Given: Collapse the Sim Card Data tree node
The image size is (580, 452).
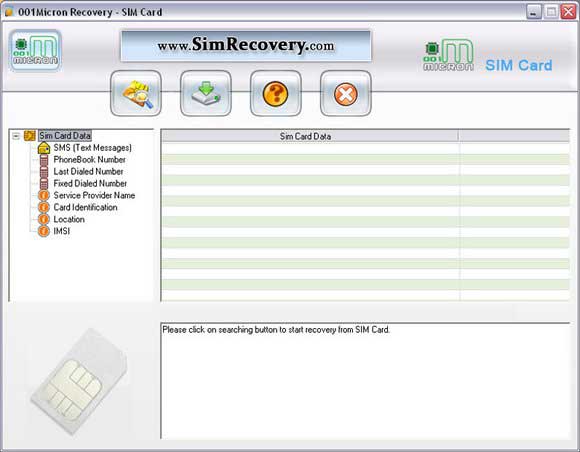Looking at the screenshot, I should 16,136.
